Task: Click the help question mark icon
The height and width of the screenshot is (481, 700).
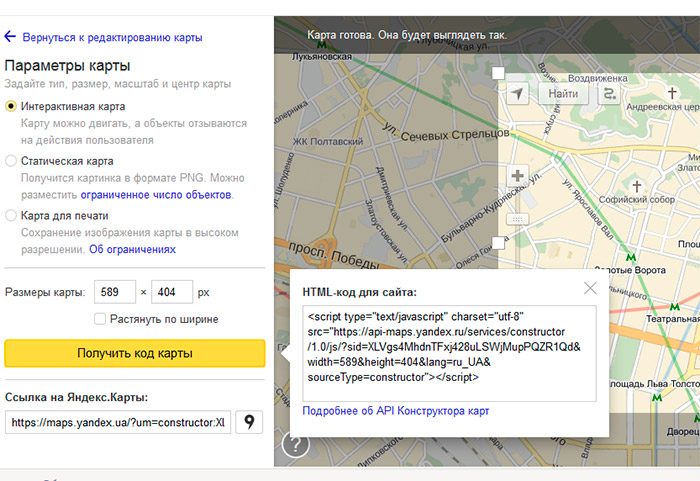Action: click(296, 444)
